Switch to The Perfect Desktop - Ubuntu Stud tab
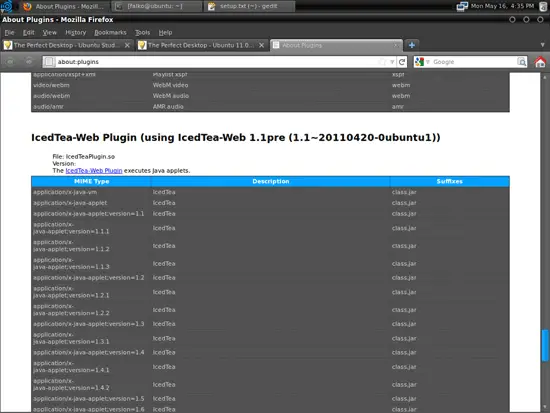 pyautogui.click(x=67, y=45)
